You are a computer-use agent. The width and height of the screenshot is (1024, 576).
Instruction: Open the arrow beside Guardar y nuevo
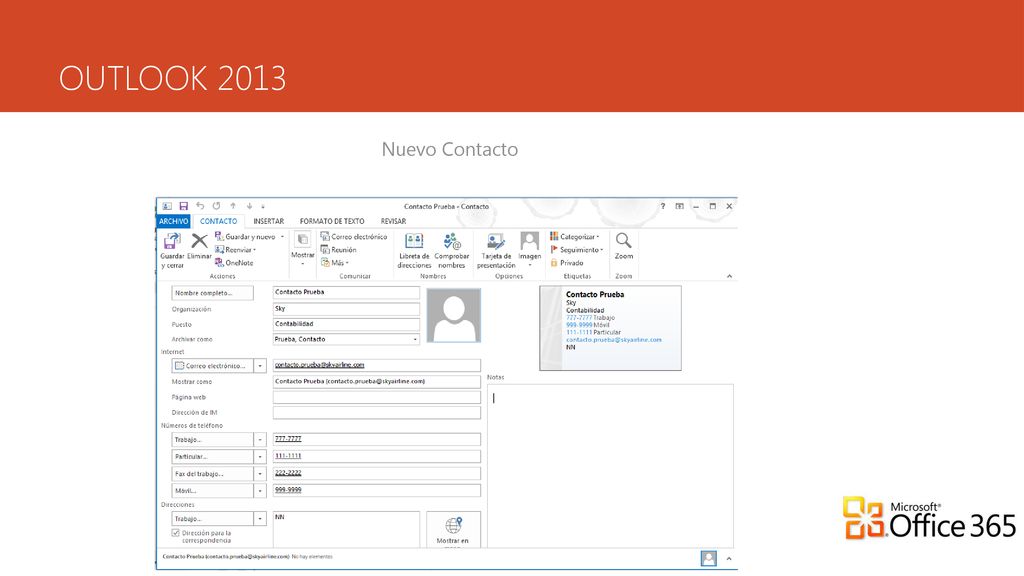pos(282,237)
